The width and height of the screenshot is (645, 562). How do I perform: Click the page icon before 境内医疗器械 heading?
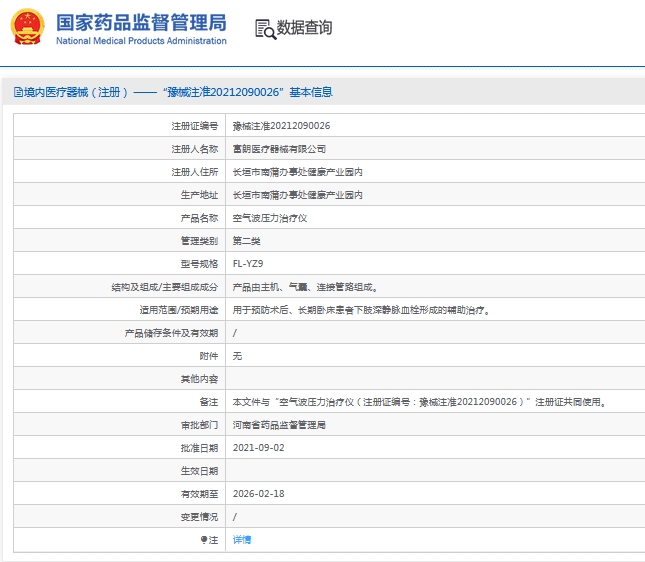18,92
